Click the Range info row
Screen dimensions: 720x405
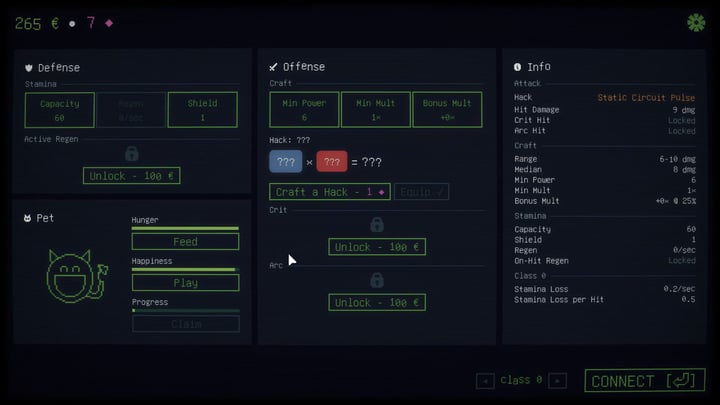(604, 159)
